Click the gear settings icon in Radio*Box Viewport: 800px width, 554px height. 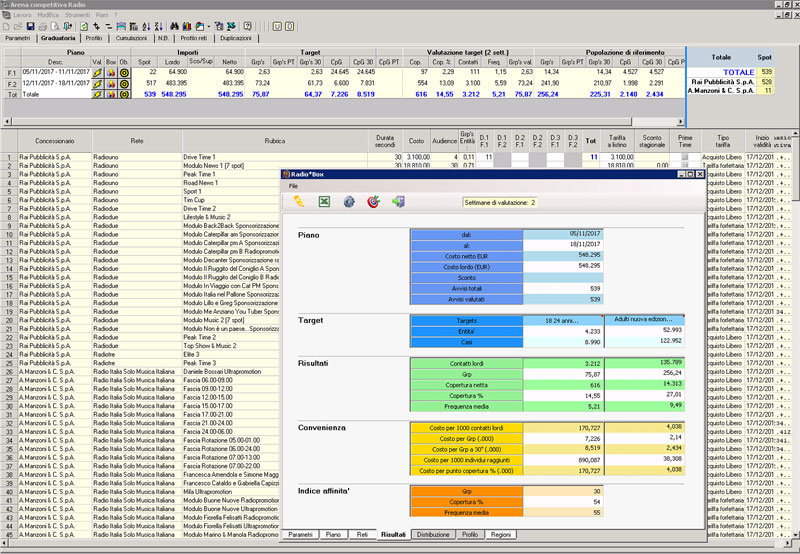click(x=349, y=202)
